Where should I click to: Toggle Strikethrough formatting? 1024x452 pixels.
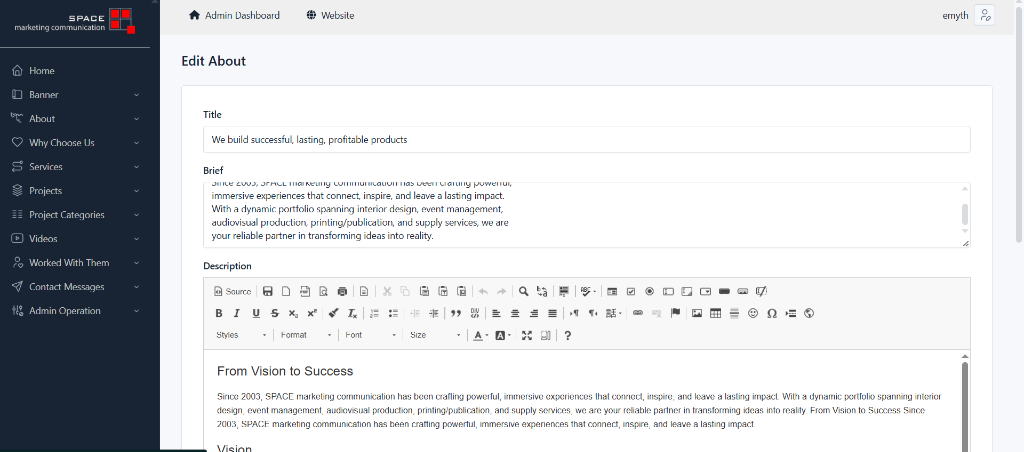275,314
